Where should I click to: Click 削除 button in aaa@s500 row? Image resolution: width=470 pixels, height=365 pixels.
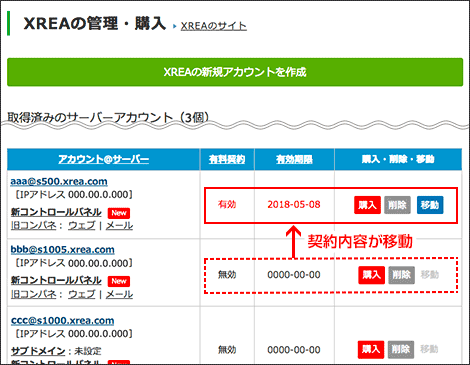[x=397, y=205]
